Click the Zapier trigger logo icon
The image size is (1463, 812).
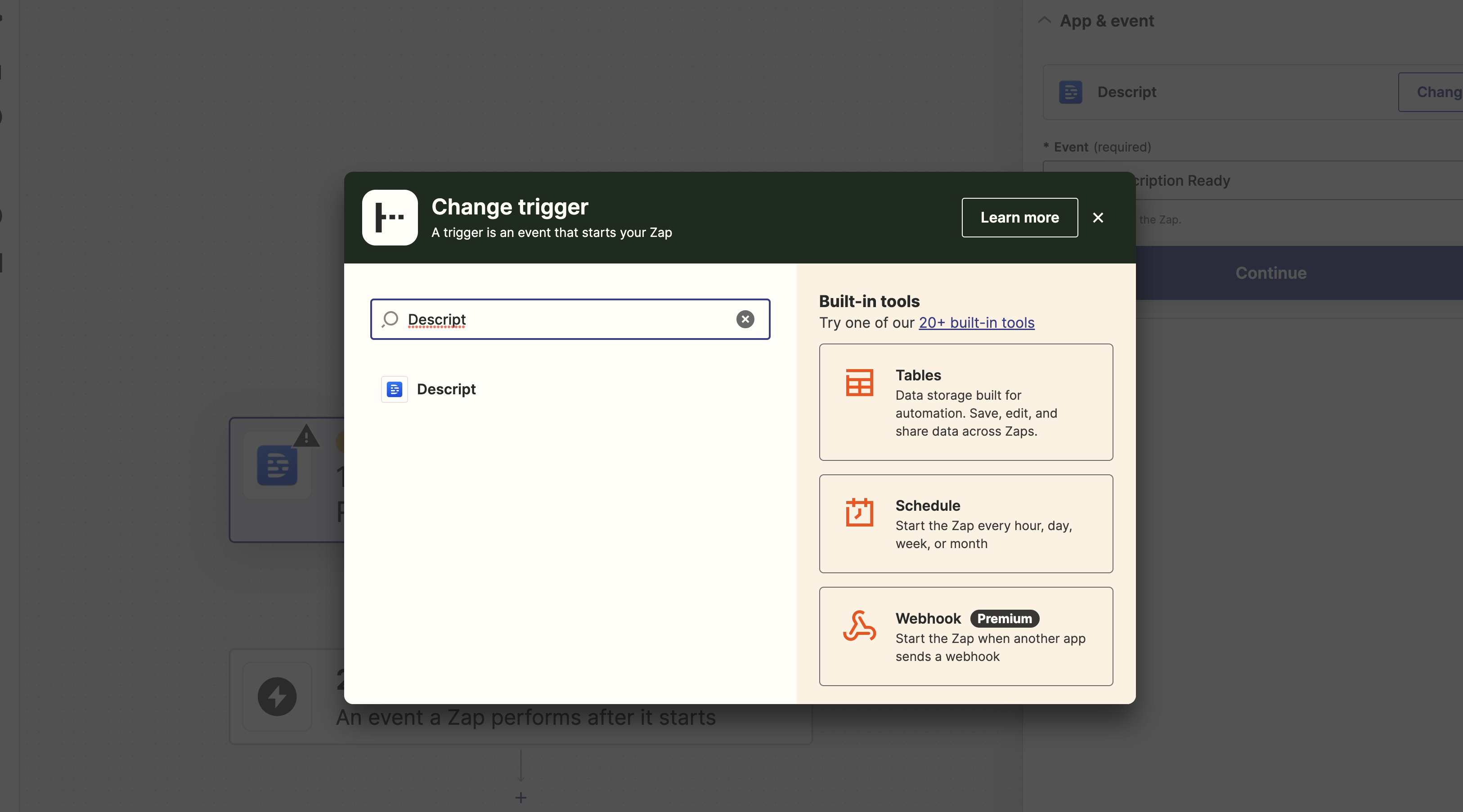point(390,217)
